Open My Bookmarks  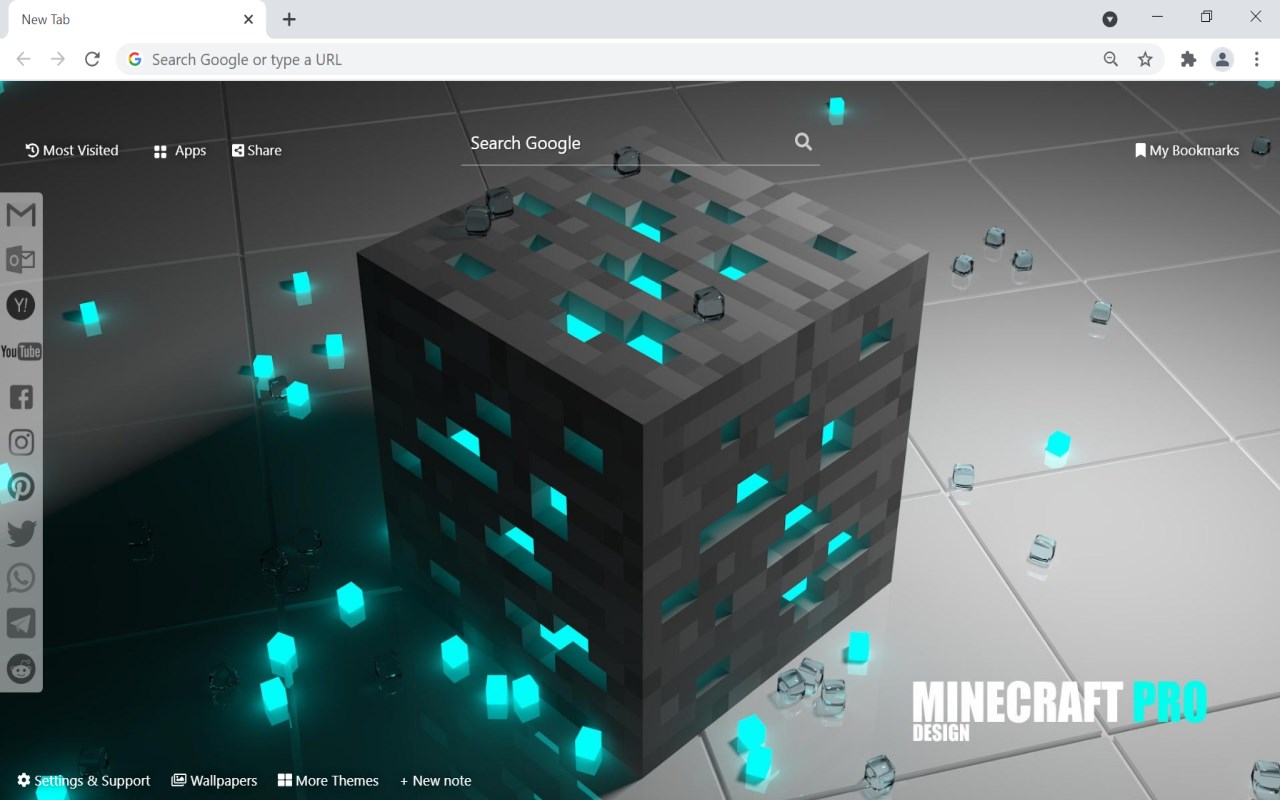click(x=1187, y=150)
